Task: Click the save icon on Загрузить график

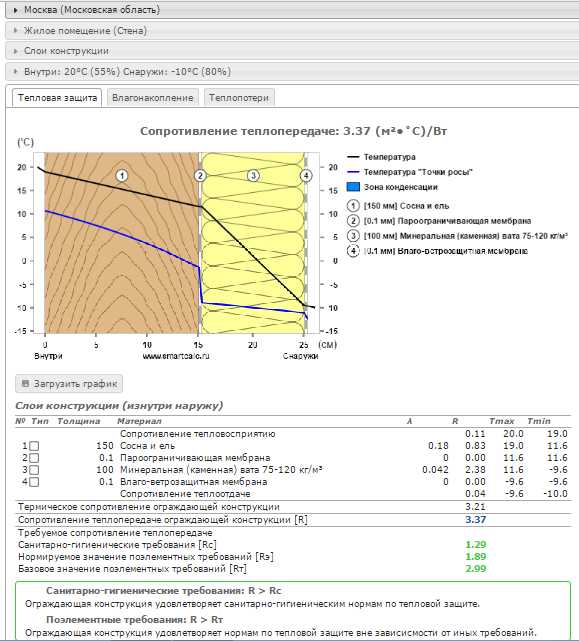Action: (x=25, y=383)
